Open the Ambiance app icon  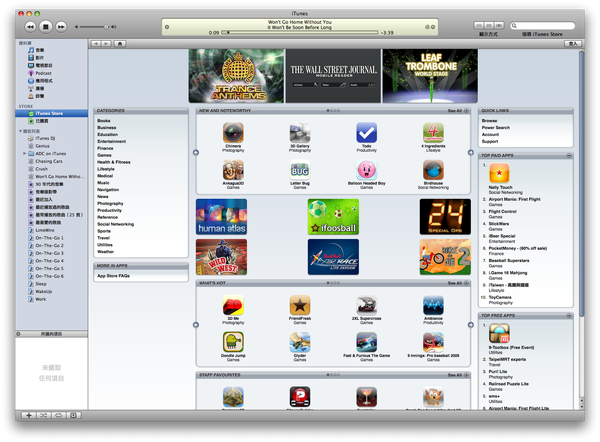click(433, 305)
